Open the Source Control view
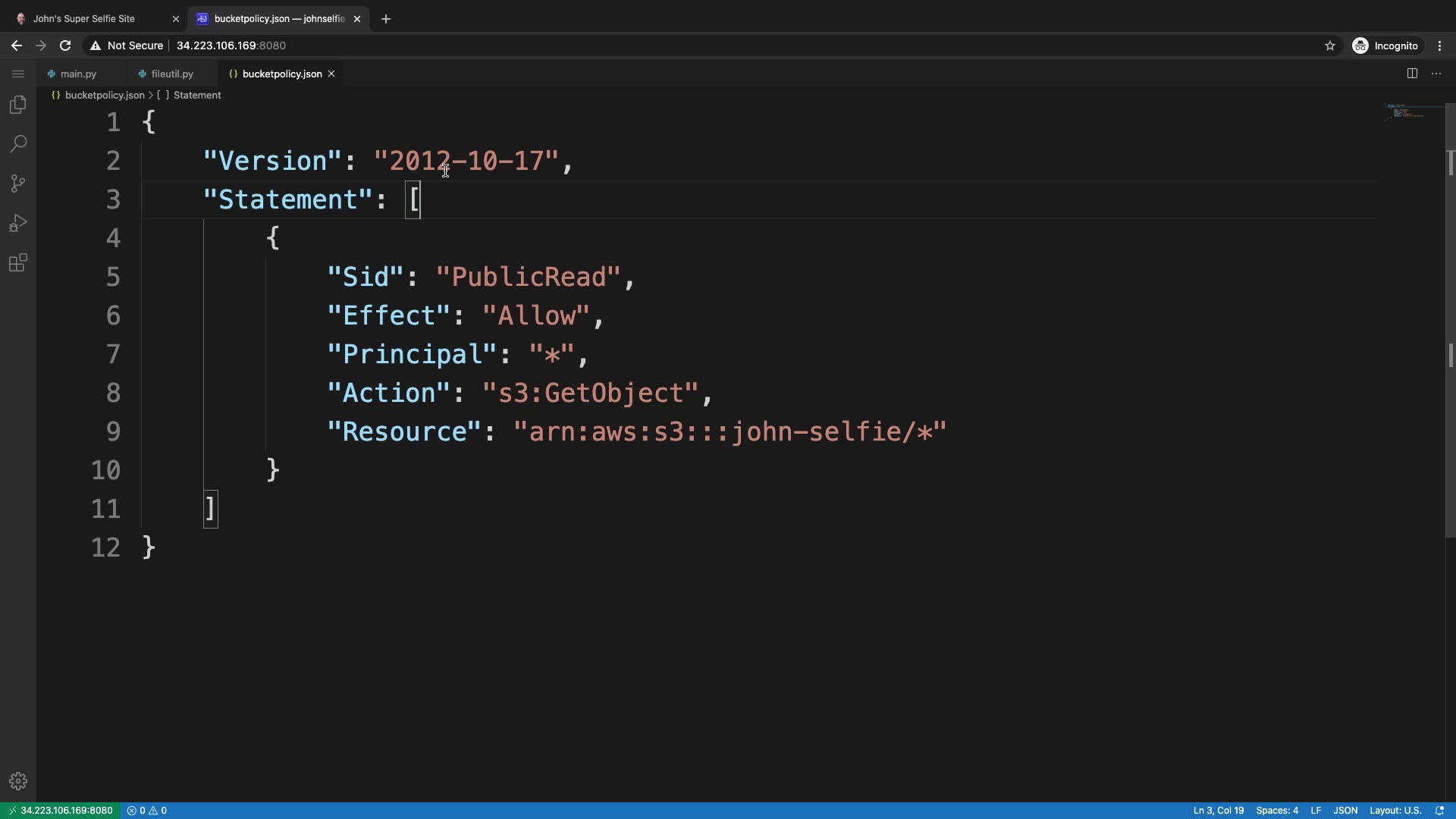 18,184
